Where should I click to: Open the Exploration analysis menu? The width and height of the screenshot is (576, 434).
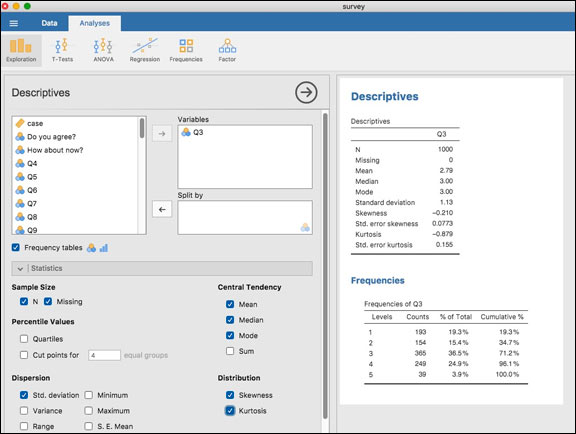tap(21, 50)
